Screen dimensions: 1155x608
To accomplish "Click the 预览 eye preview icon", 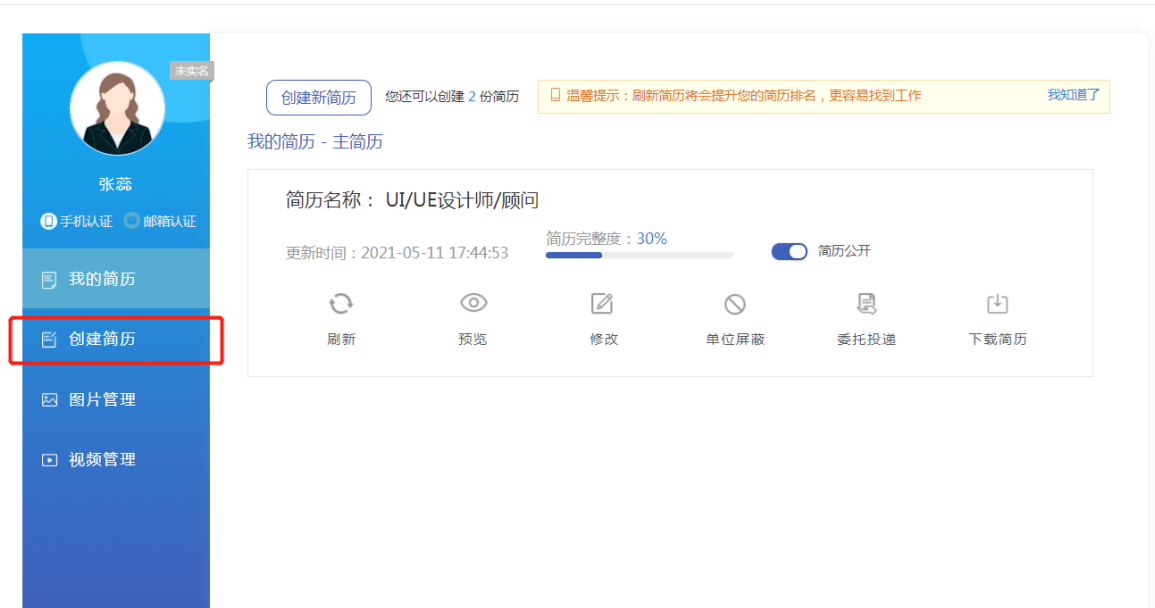I will tap(473, 304).
